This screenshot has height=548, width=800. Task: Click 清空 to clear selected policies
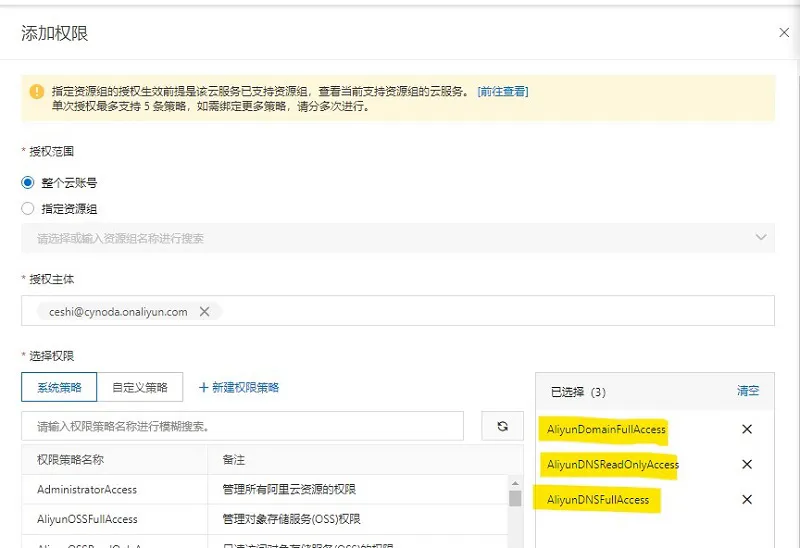[748, 391]
